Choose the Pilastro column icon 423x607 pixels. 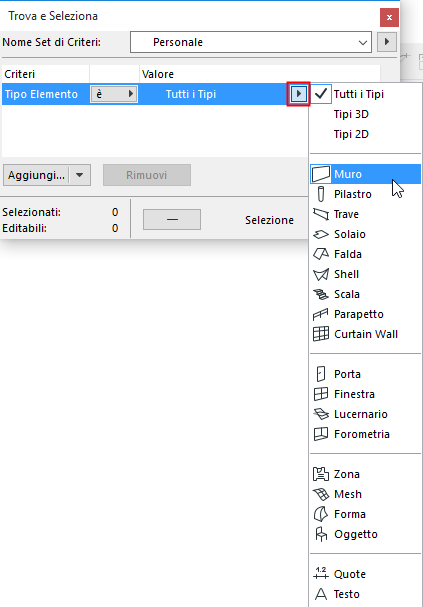coord(321,194)
